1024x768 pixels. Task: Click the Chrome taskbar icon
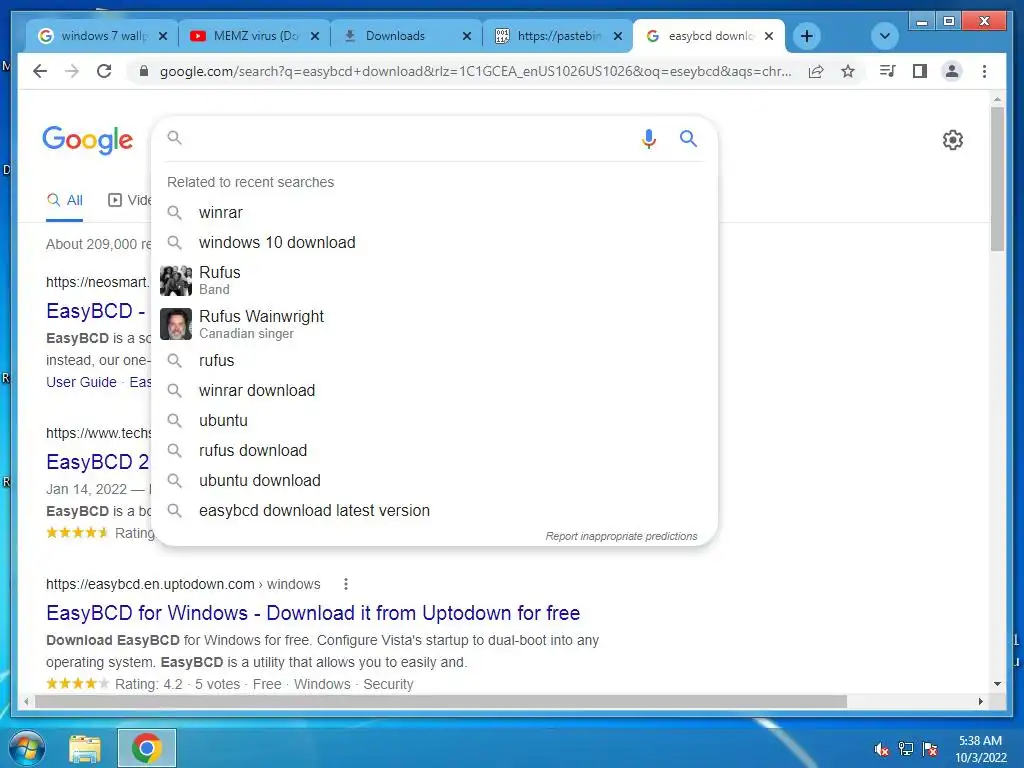pos(146,748)
